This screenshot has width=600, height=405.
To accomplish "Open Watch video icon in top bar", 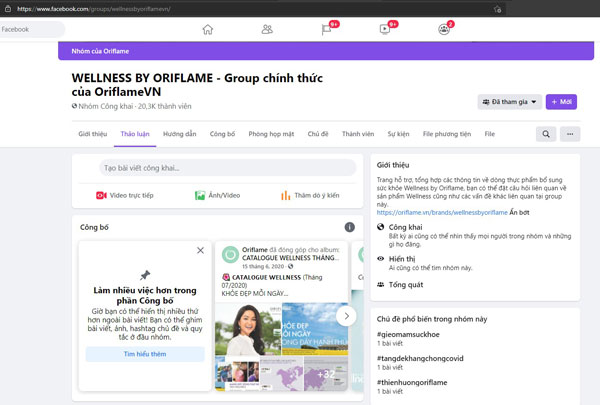I will 385,29.
